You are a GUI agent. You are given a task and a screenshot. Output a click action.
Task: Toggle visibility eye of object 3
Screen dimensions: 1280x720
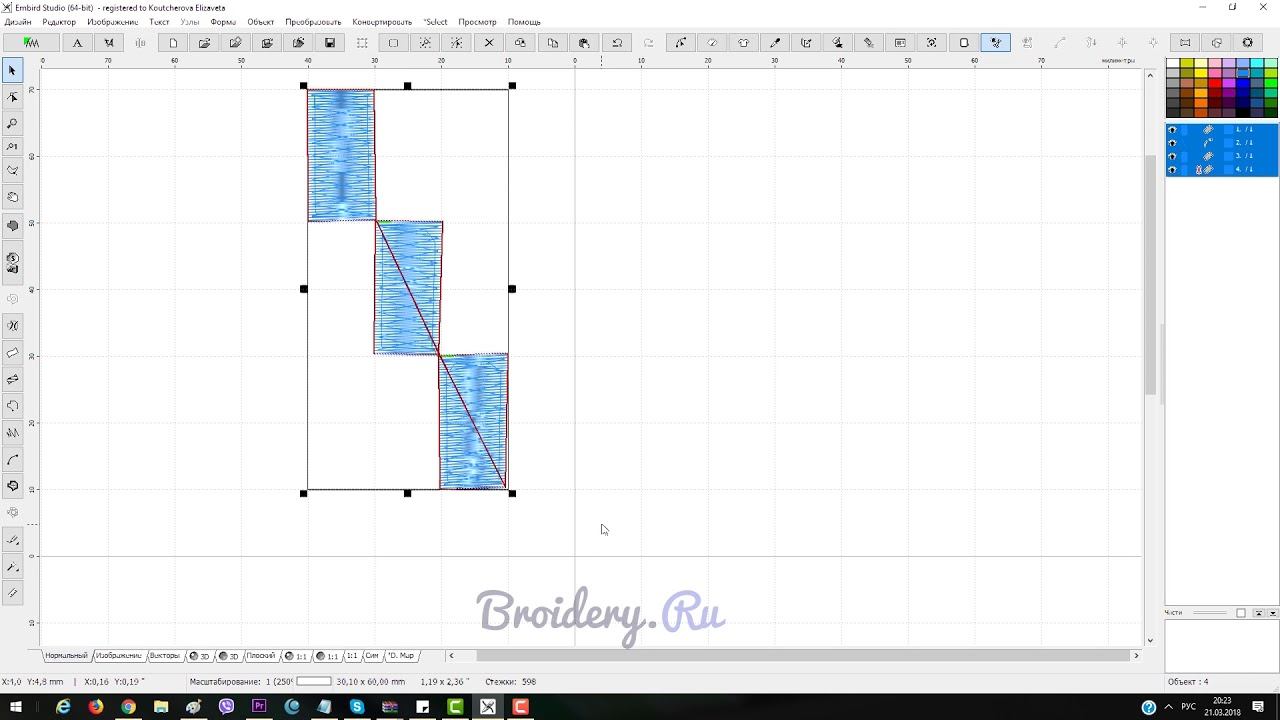[x=1172, y=156]
